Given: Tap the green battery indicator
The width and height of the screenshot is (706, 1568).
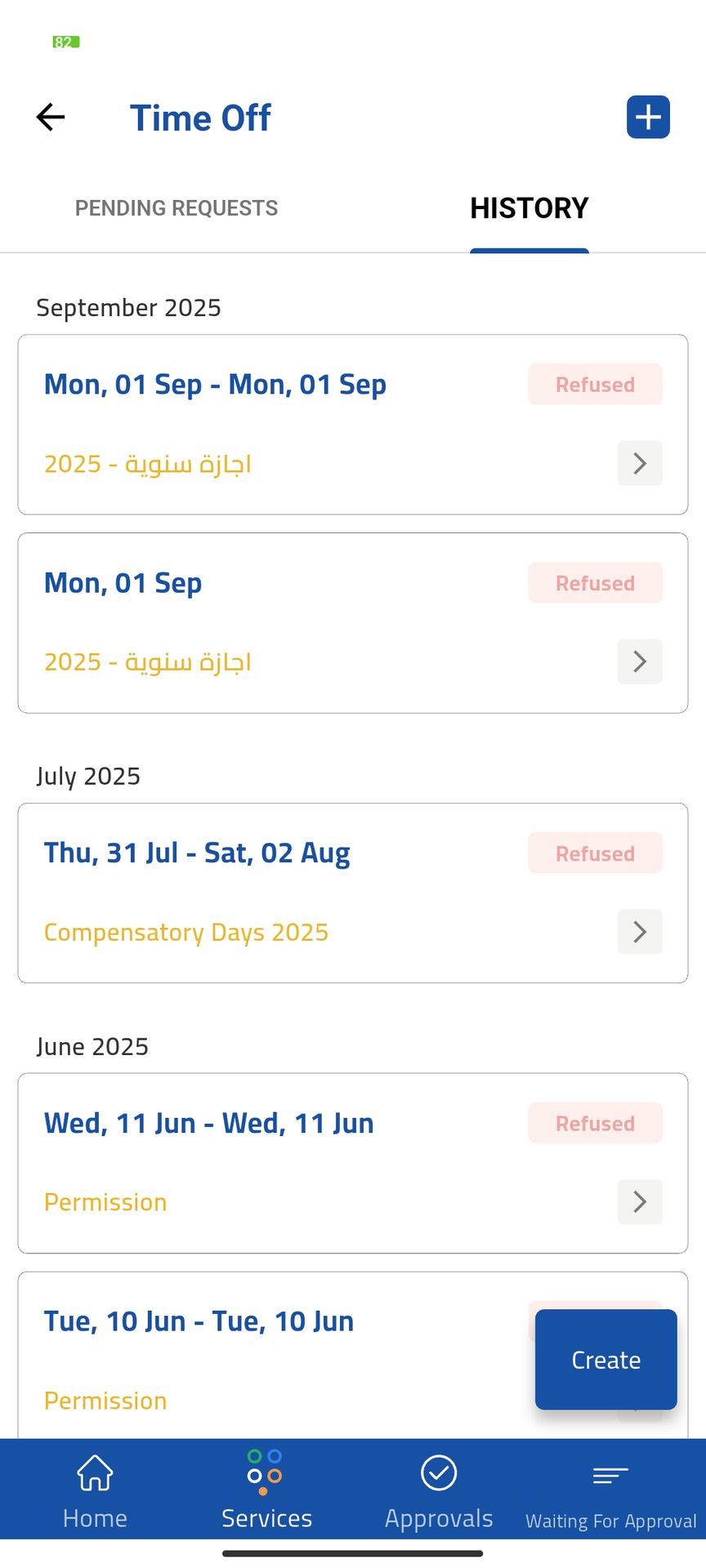Looking at the screenshot, I should (x=65, y=42).
